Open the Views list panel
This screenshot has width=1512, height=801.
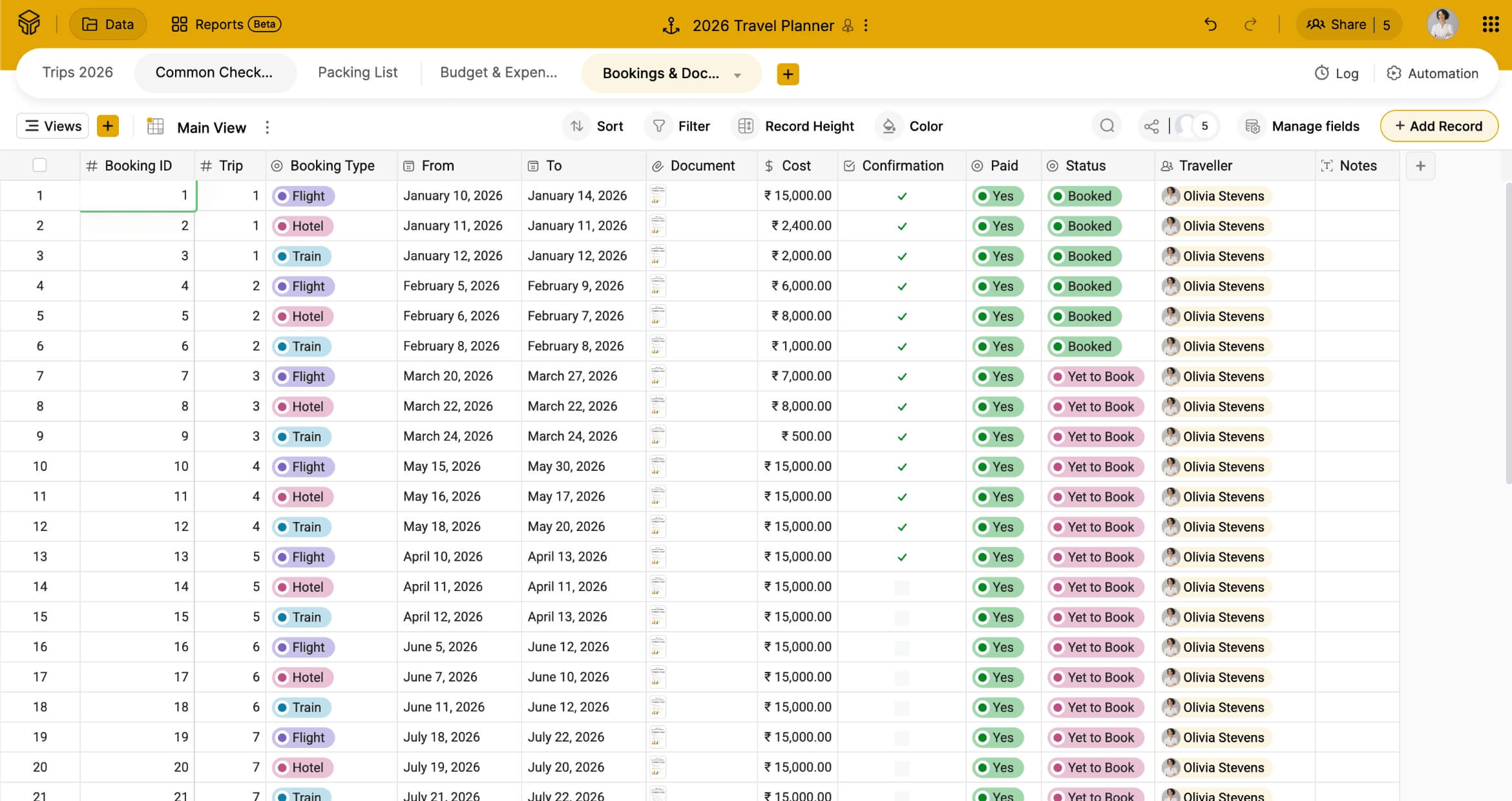click(53, 126)
